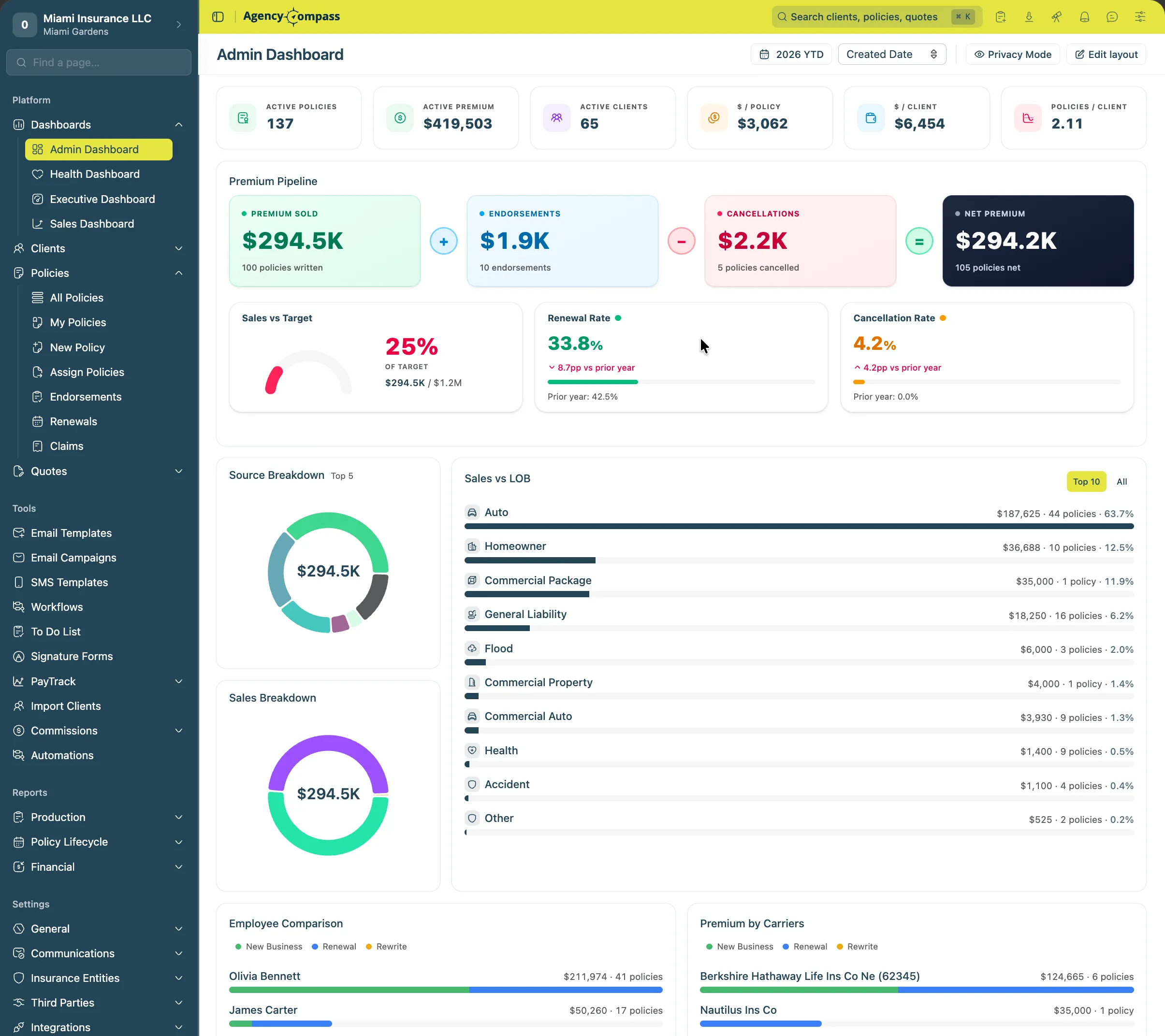The width and height of the screenshot is (1165, 1036).
Task: Click the Flood line icon
Action: pyautogui.click(x=472, y=648)
